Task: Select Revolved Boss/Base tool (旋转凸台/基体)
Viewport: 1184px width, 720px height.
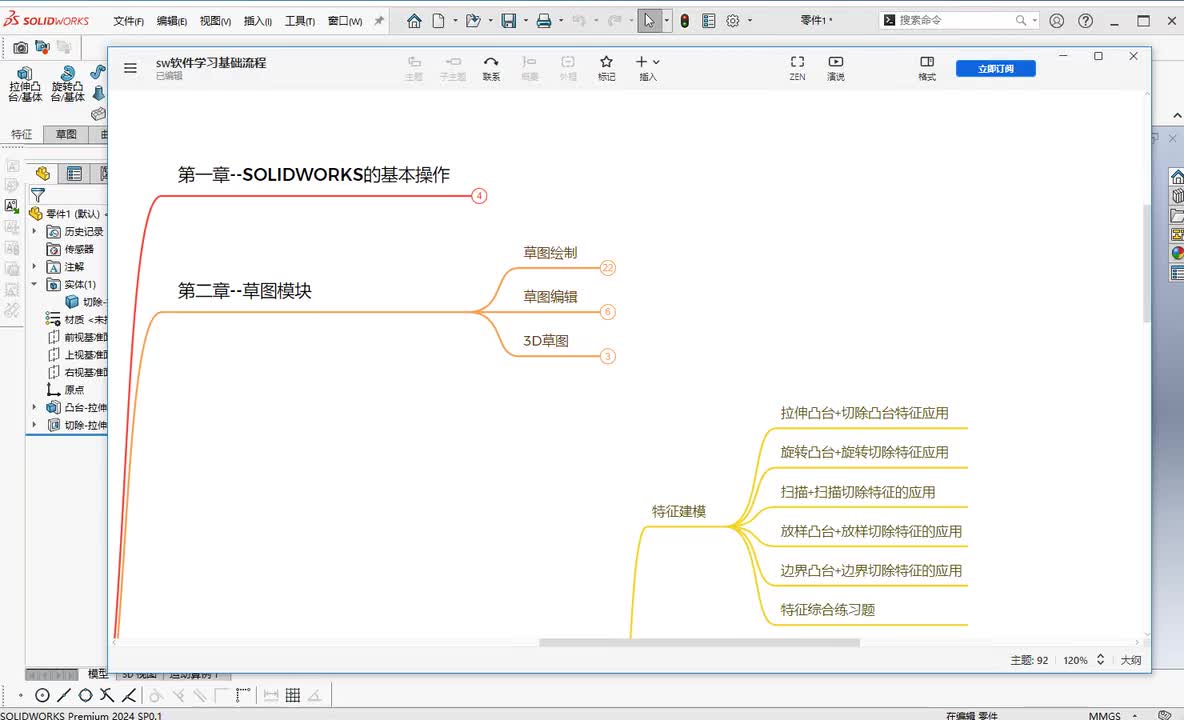Action: [67, 84]
